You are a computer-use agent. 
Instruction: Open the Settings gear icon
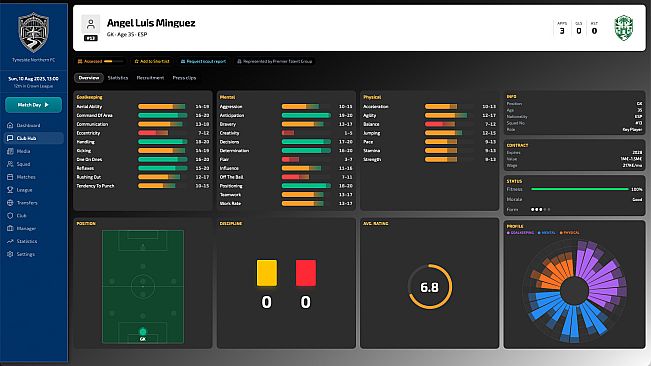10,254
